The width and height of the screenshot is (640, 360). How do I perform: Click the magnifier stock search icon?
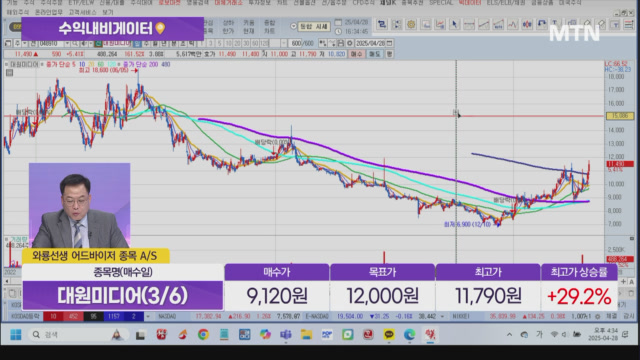75,43
